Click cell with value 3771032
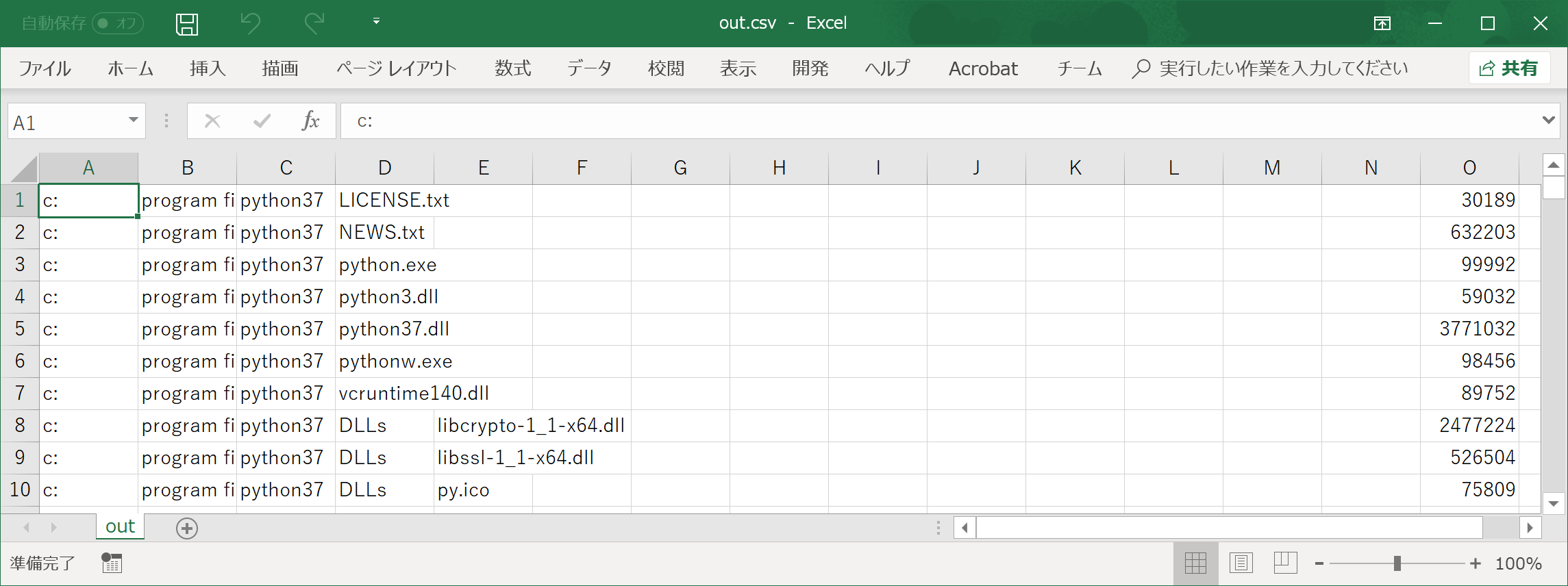The height and width of the screenshot is (586, 1568). 1469,329
